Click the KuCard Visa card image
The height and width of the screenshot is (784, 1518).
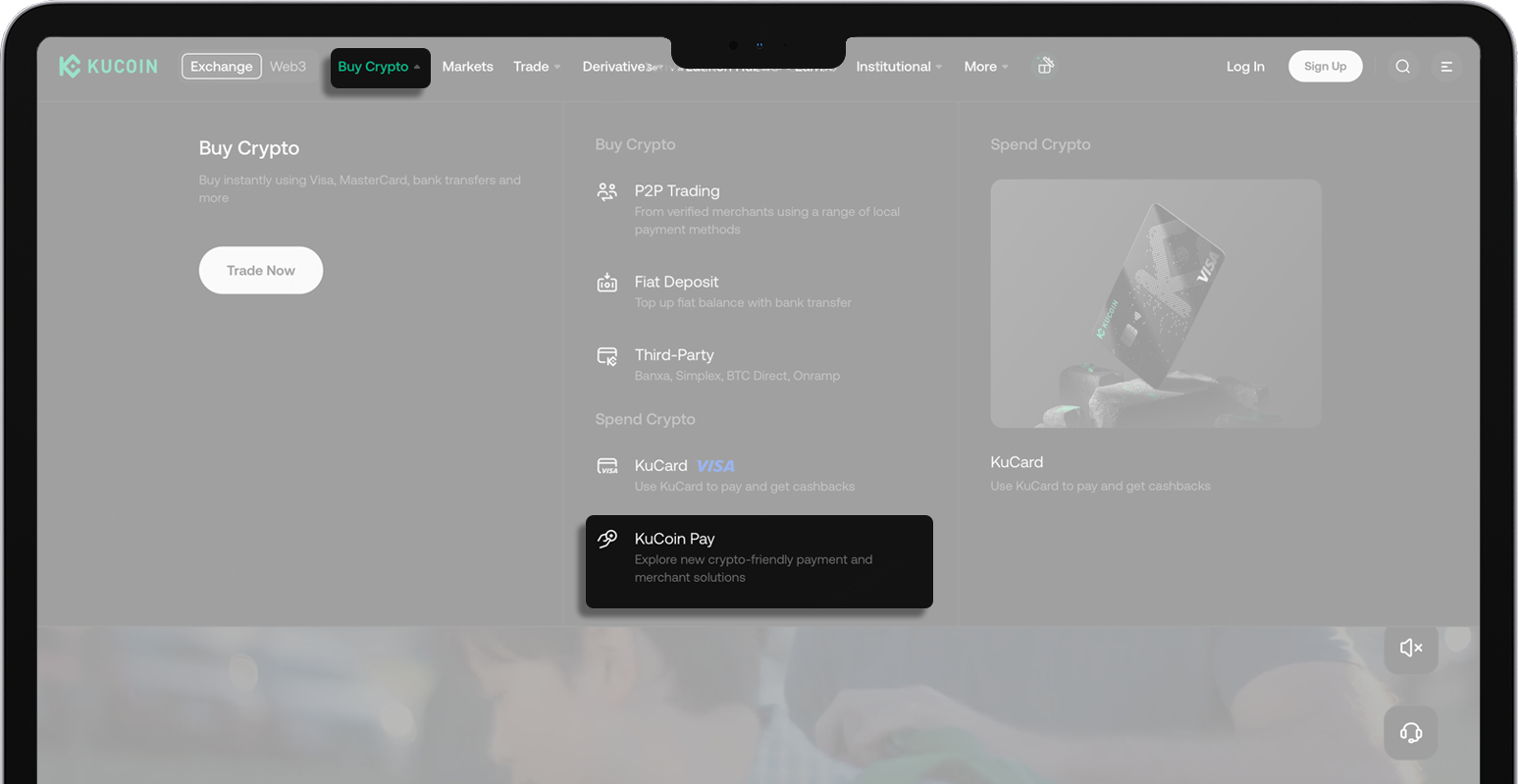[1155, 303]
